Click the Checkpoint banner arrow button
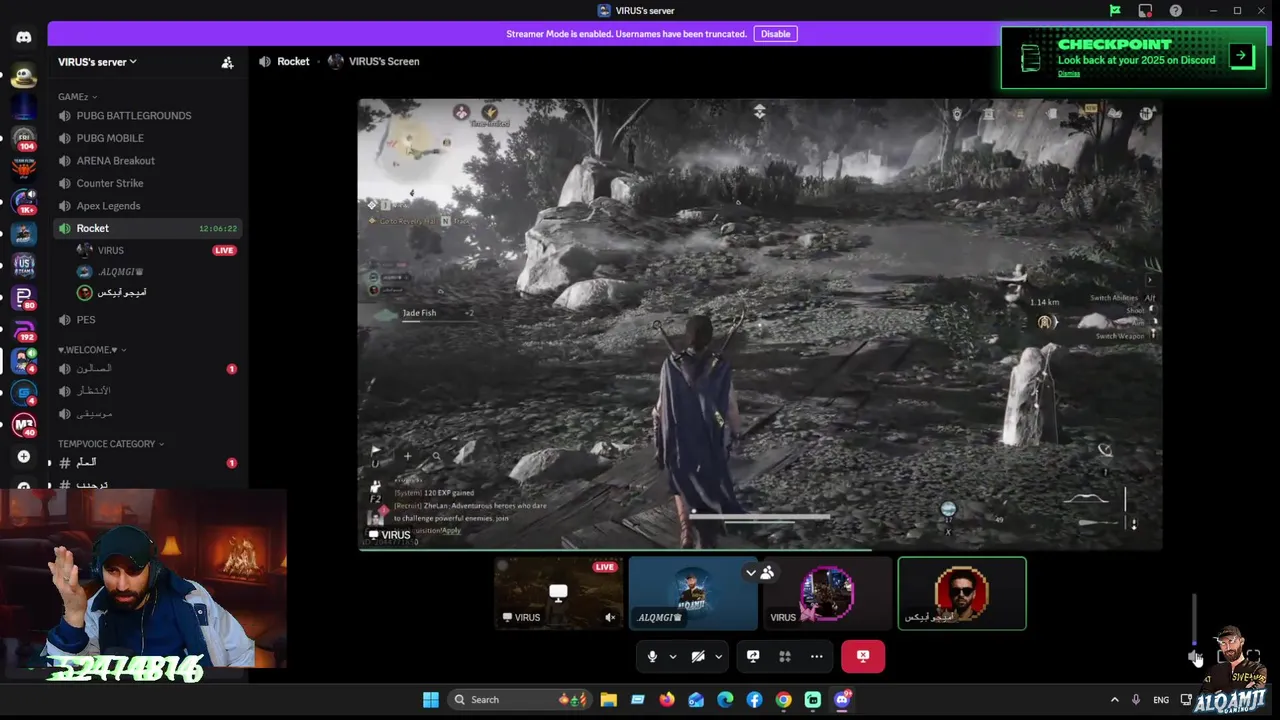The image size is (1280, 720). [1241, 56]
